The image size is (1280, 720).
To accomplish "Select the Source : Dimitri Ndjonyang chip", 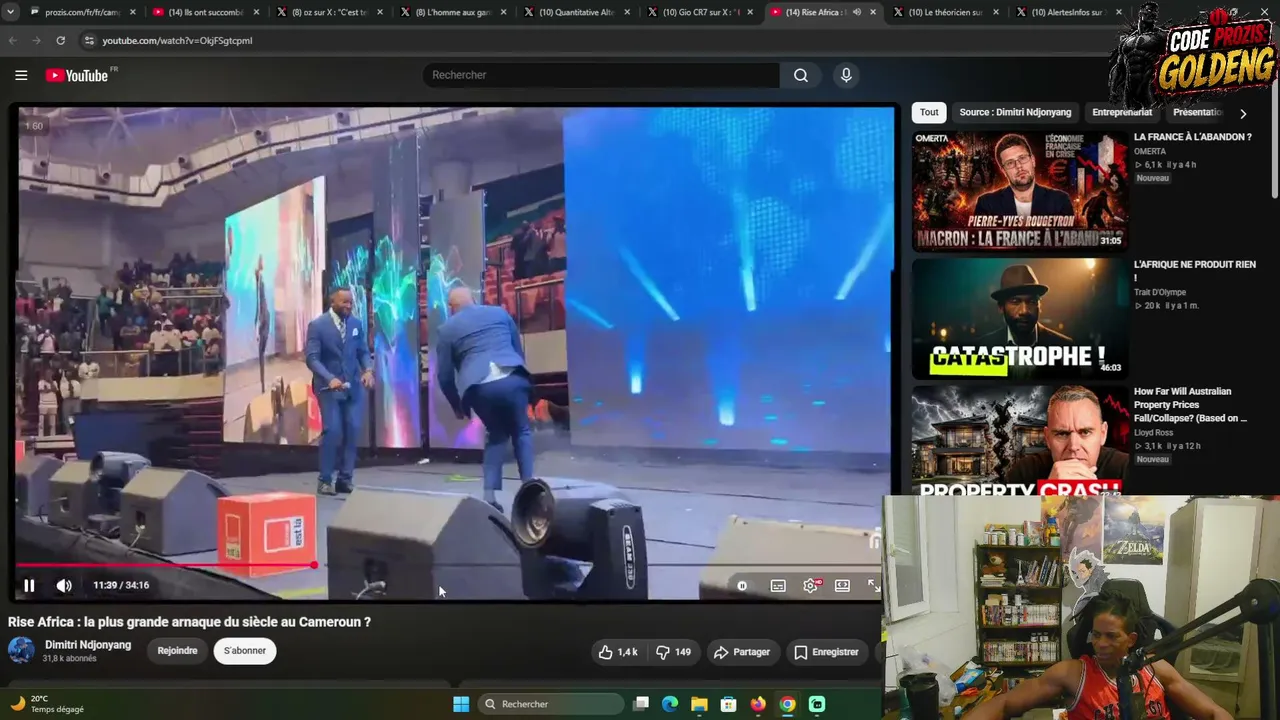I will 1015,113.
